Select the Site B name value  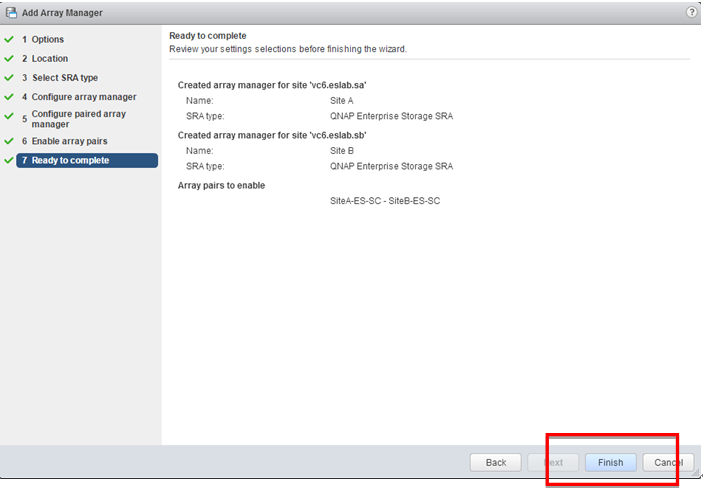tap(342, 151)
